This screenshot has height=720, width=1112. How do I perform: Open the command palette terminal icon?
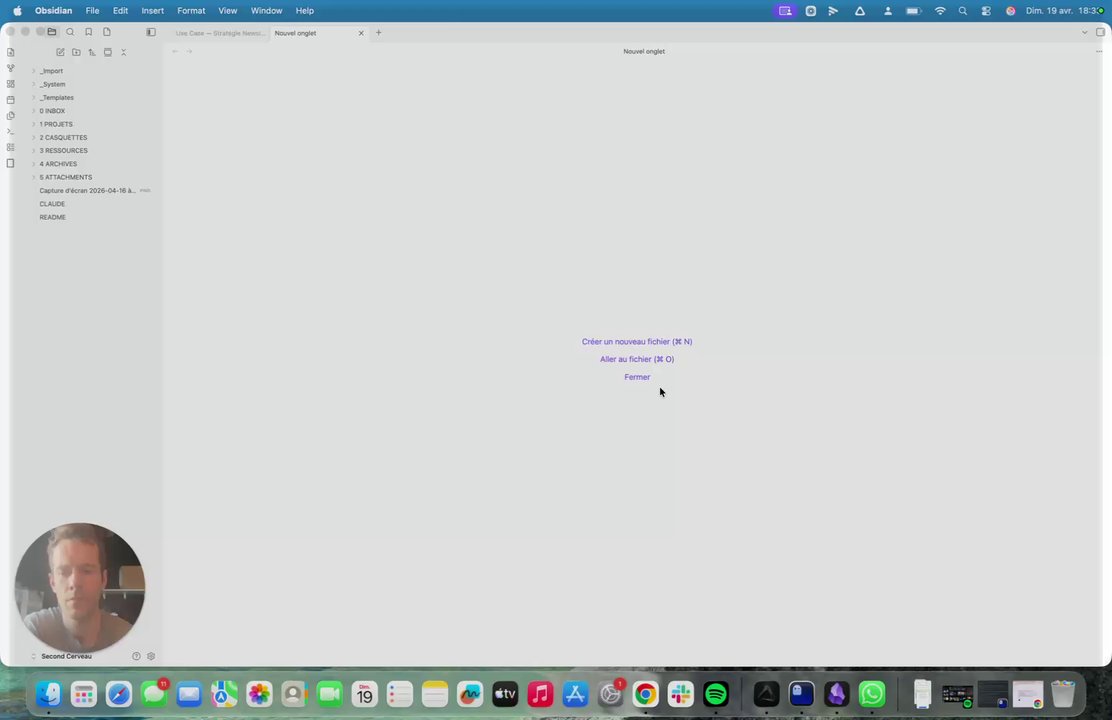pyautogui.click(x=11, y=131)
